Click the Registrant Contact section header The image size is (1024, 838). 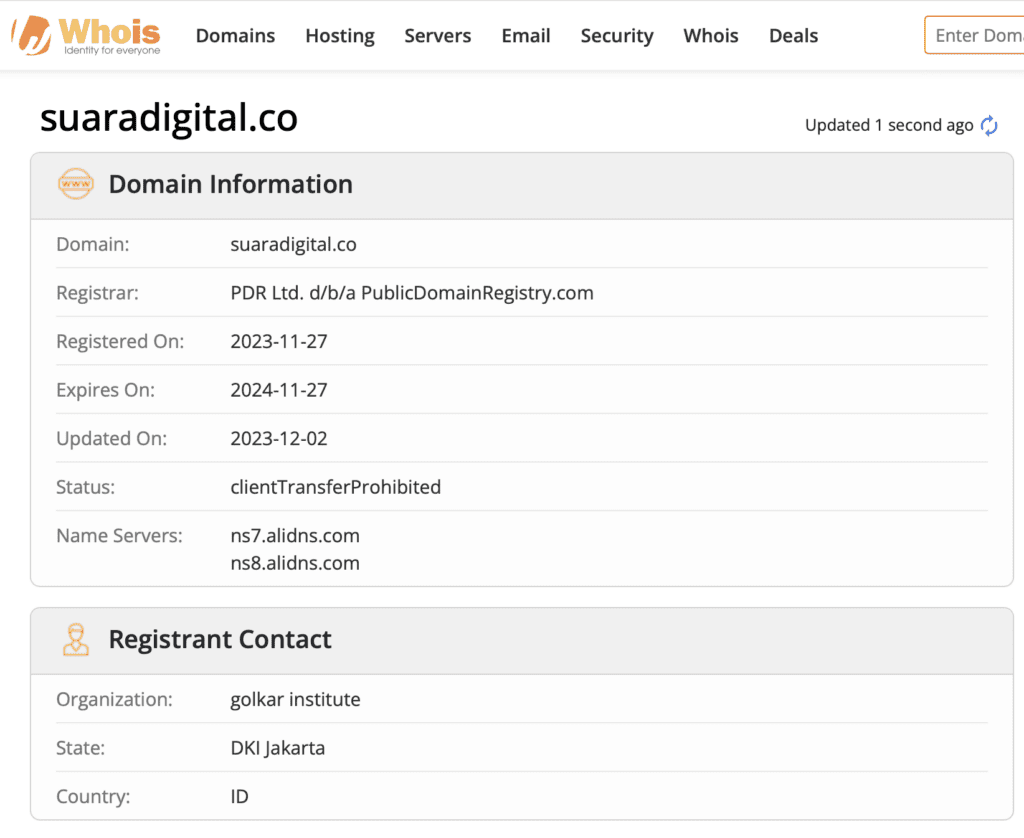(x=220, y=639)
